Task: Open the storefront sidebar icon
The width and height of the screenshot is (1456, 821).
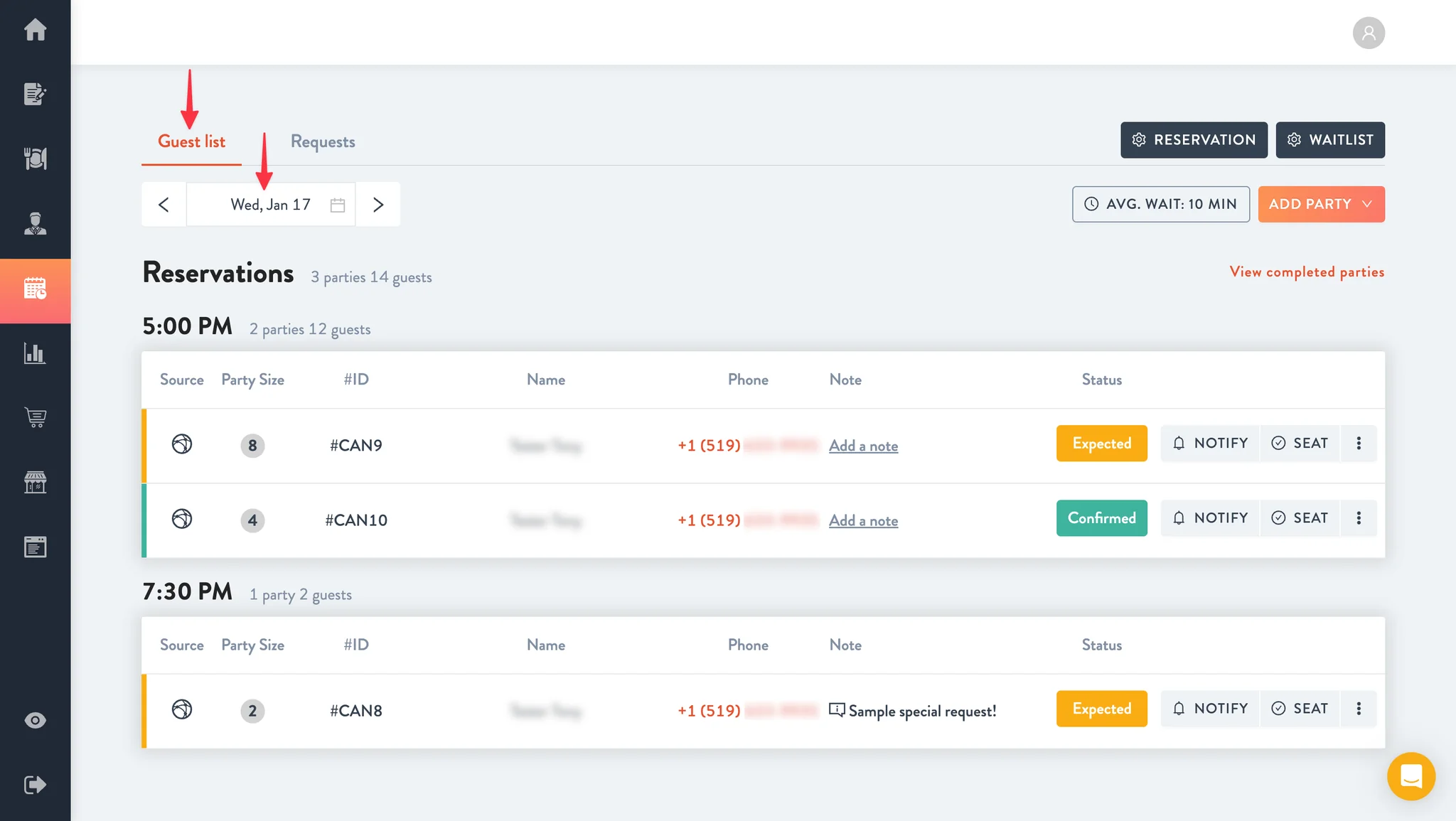Action: pos(35,482)
